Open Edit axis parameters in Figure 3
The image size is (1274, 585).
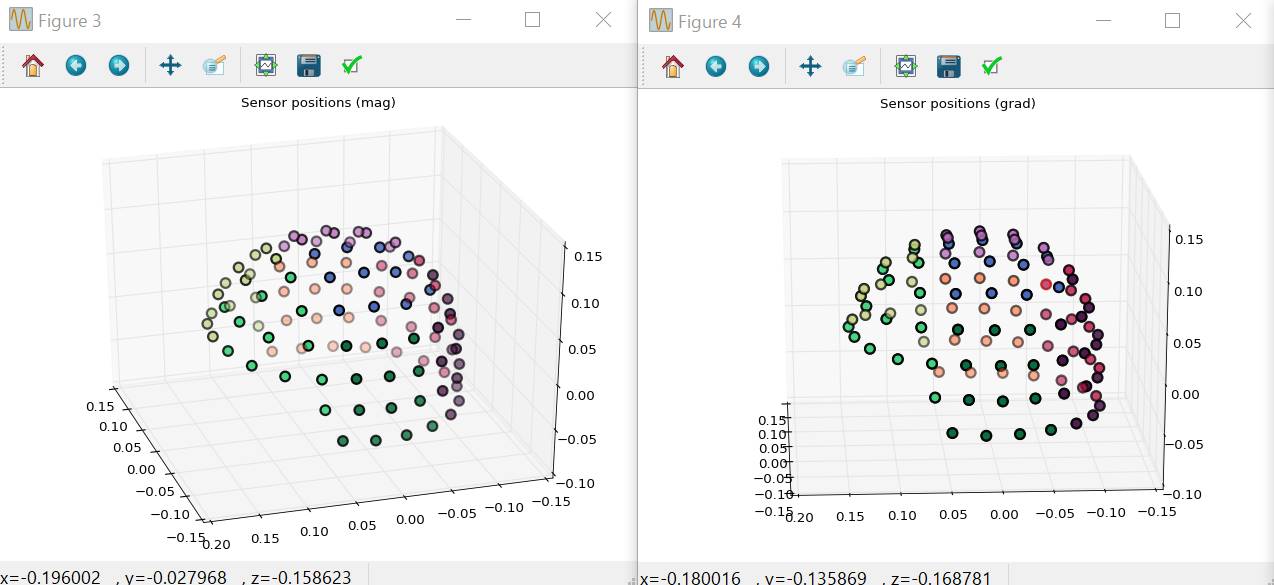351,66
